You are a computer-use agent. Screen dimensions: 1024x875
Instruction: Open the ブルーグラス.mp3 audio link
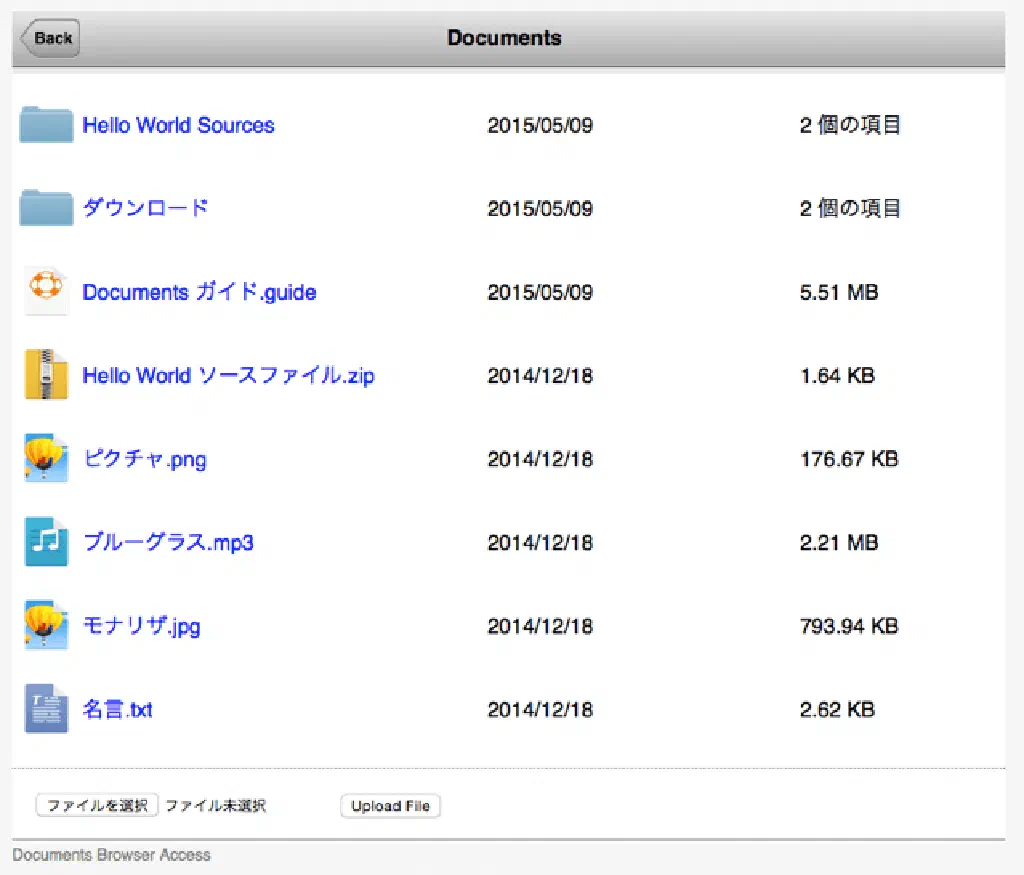click(168, 542)
